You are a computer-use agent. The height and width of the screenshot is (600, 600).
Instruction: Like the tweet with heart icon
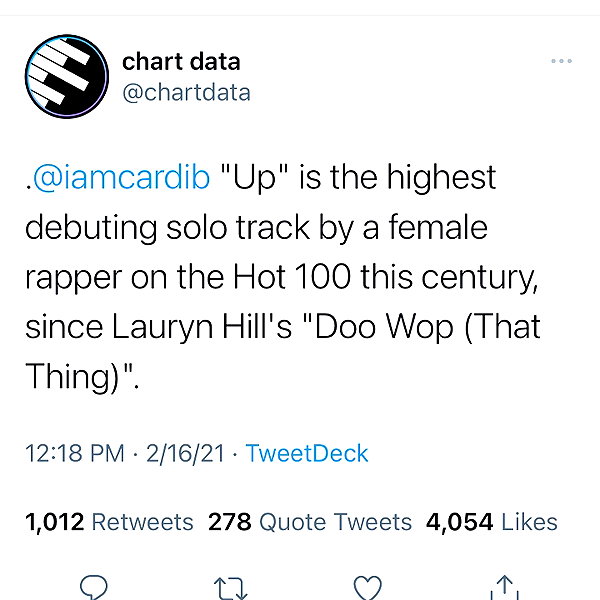coord(367,588)
